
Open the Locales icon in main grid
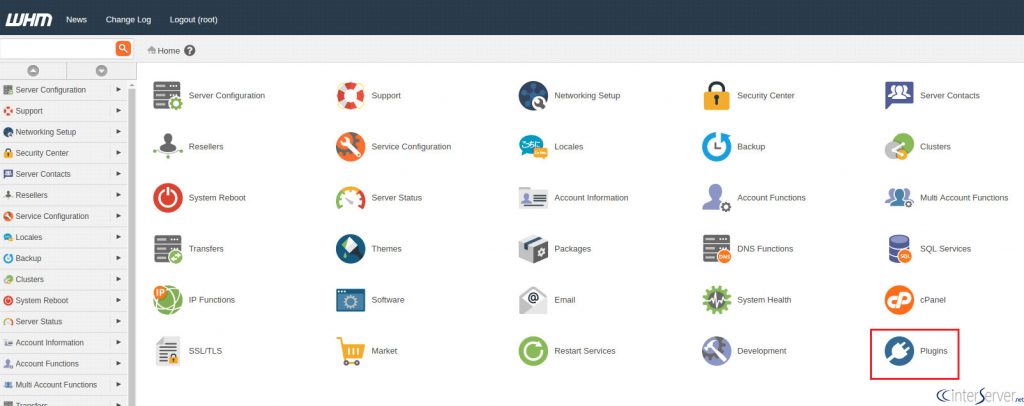pos(534,146)
